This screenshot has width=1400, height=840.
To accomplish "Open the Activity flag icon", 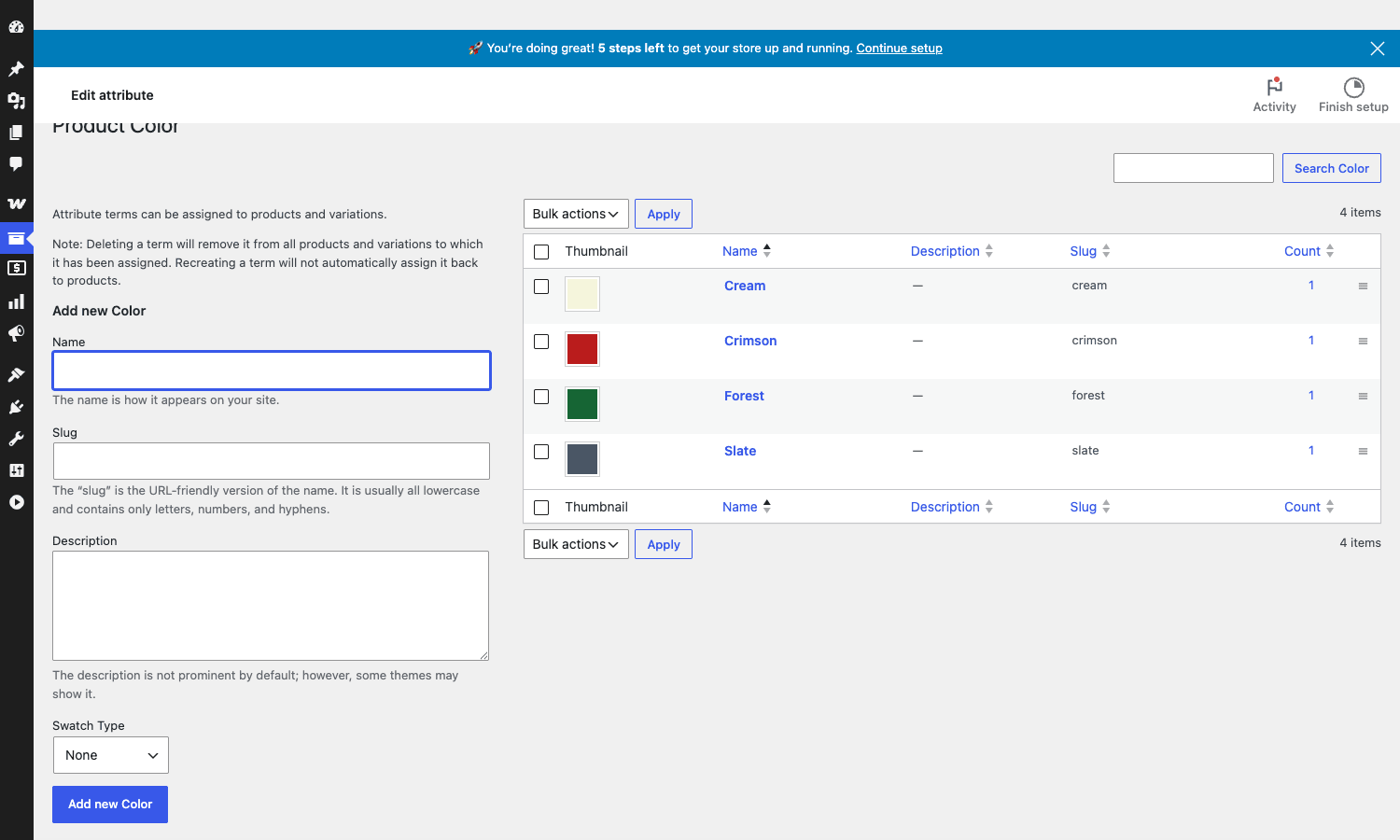I will click(x=1274, y=87).
